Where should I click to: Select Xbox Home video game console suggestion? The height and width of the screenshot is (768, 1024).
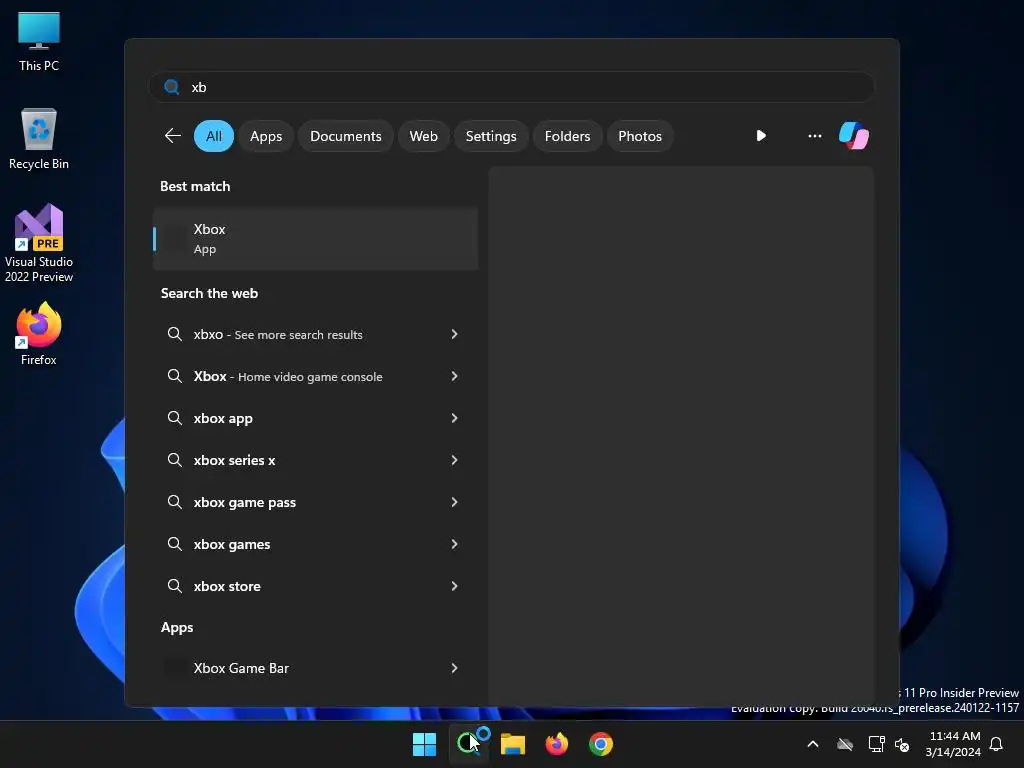(x=315, y=376)
